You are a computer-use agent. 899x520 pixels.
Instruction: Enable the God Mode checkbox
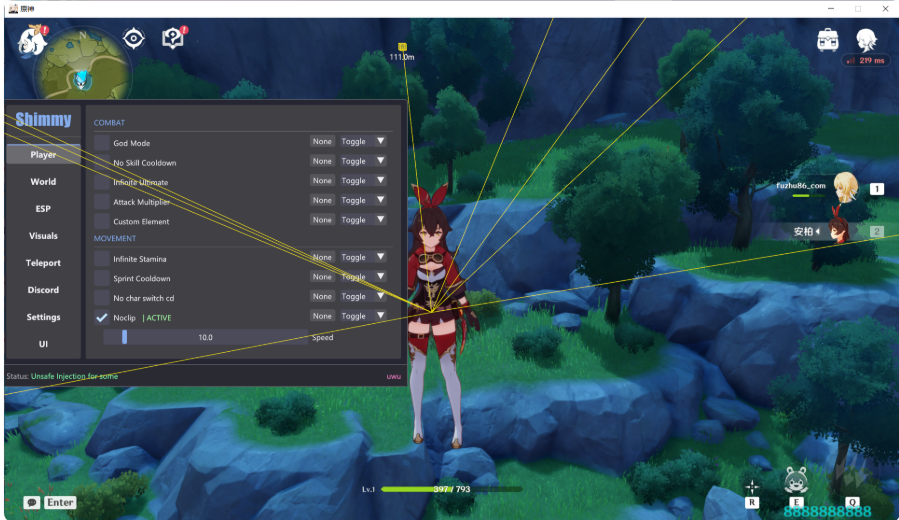[101, 142]
